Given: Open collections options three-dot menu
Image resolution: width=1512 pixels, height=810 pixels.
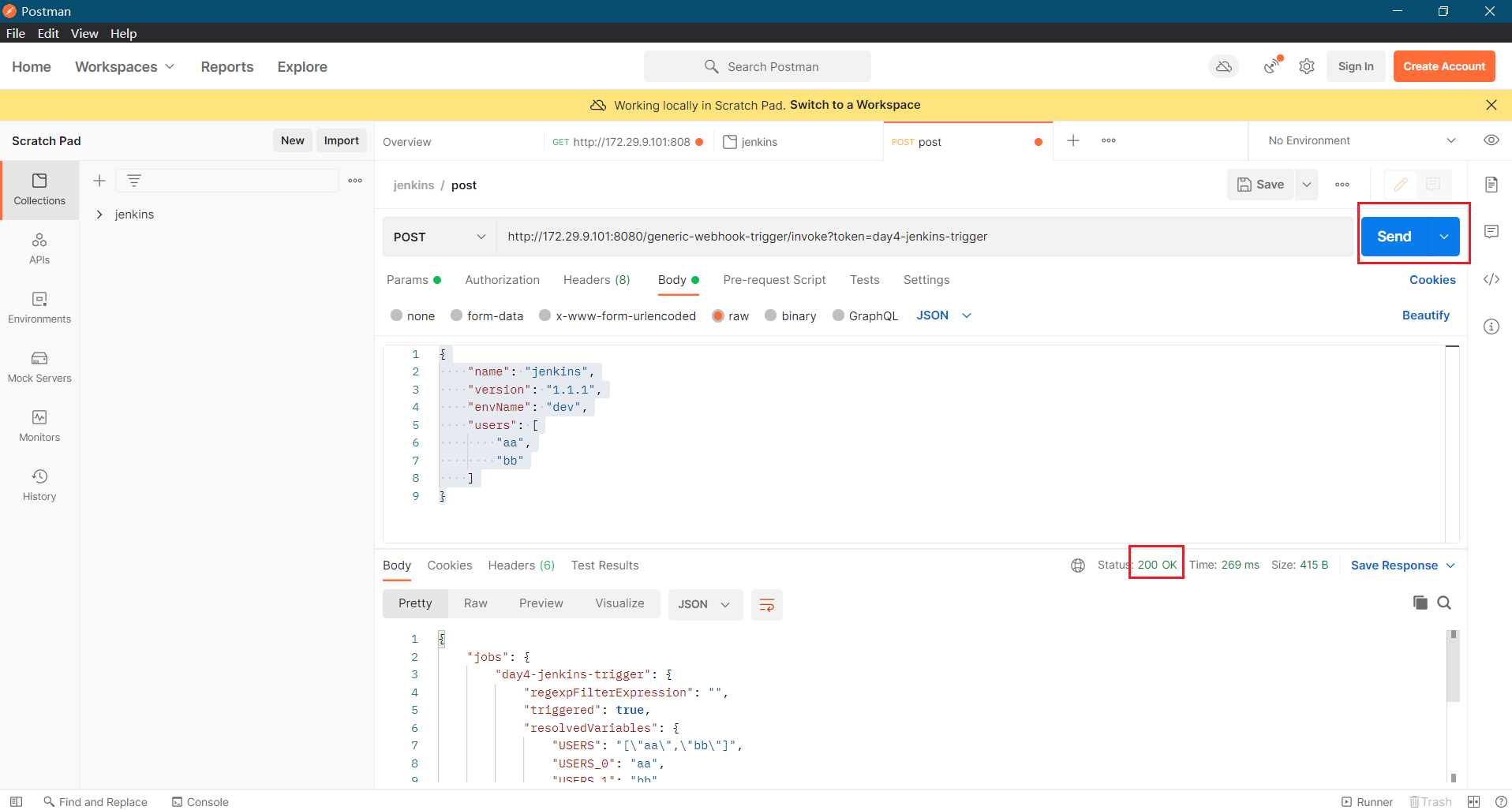Looking at the screenshot, I should (355, 181).
